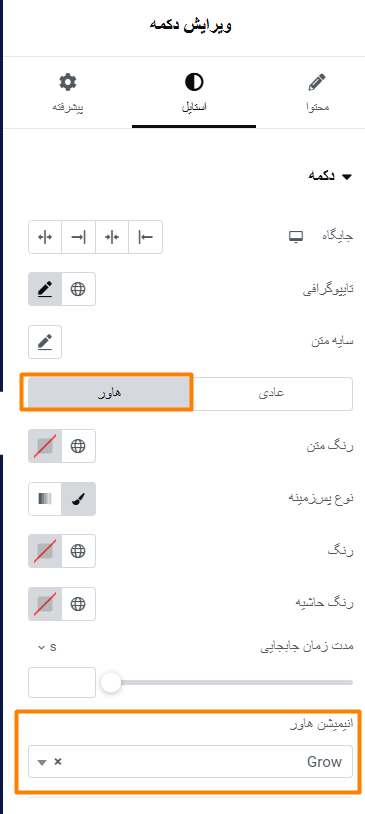Open the پیشرفته (advanced) tab
The height and width of the screenshot is (814, 365).
(68, 93)
